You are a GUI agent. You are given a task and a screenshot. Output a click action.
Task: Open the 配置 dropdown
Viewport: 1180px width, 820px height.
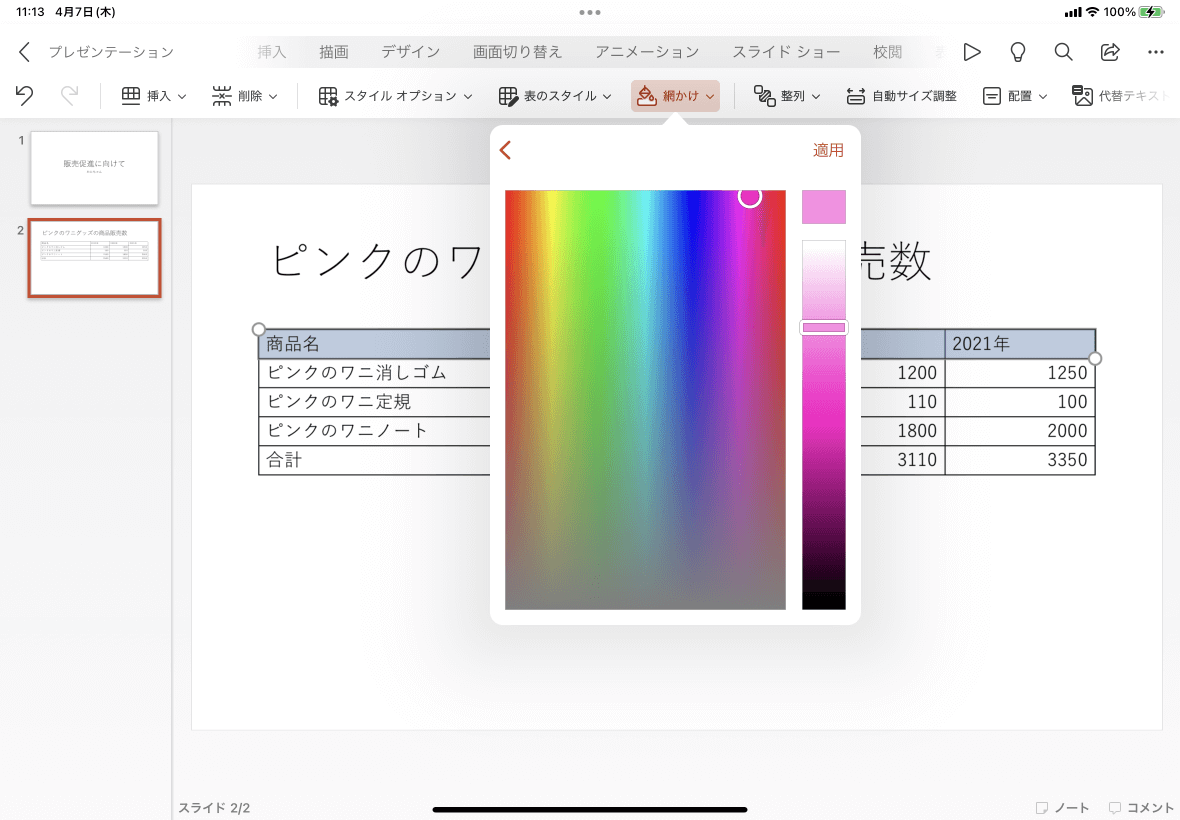[x=1014, y=96]
